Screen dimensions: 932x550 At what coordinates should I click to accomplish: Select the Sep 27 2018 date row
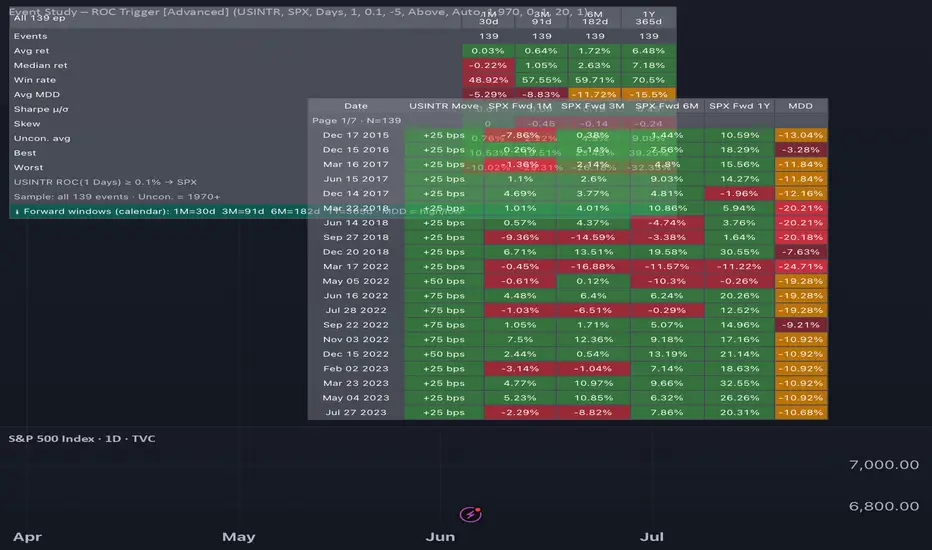[x=355, y=237]
